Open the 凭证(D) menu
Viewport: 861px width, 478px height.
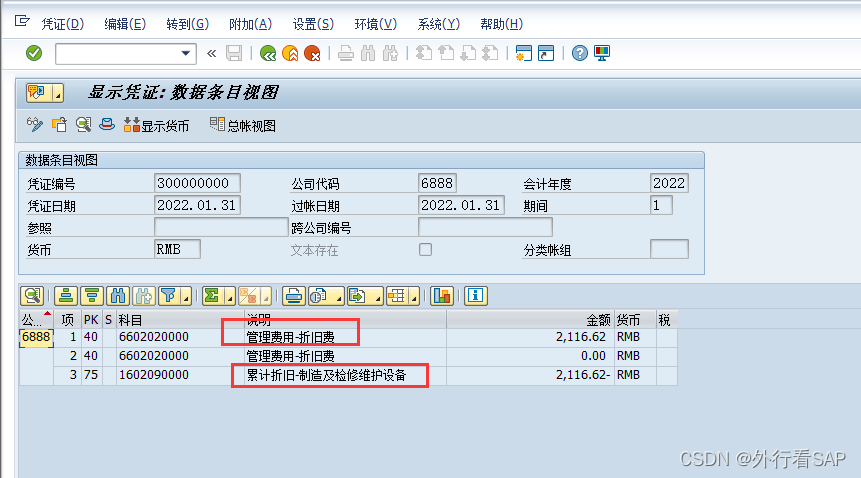63,24
